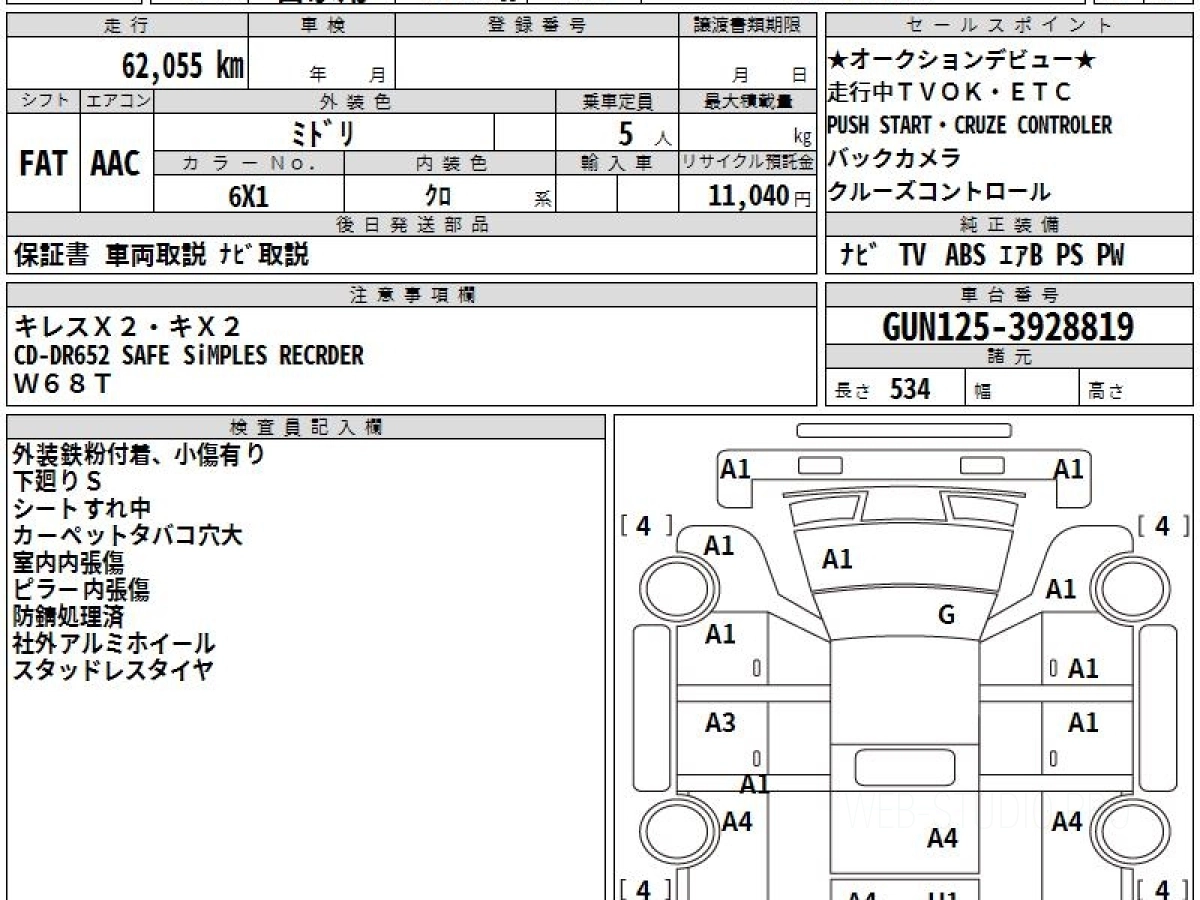This screenshot has height=900, width=1200.
Task: Select the 下廻りS inspector note
Action: [x=57, y=482]
